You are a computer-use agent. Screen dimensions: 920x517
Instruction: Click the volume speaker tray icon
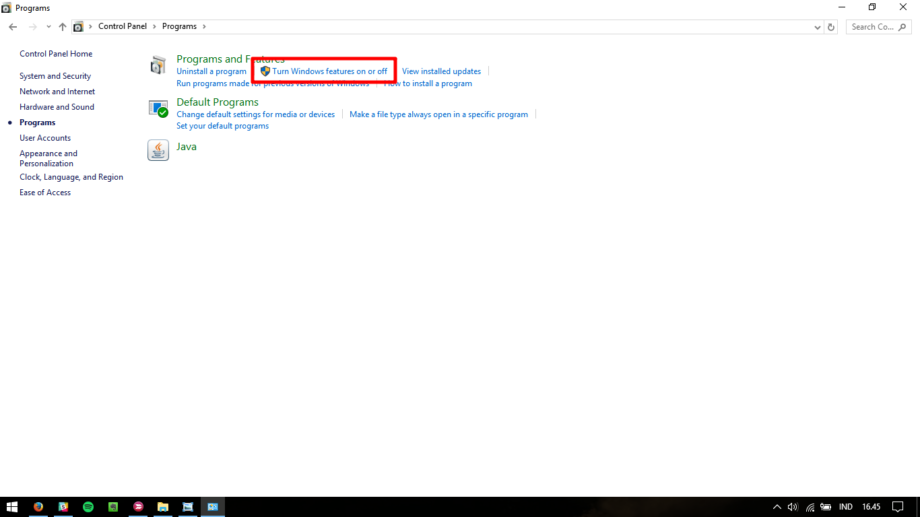[x=793, y=507]
